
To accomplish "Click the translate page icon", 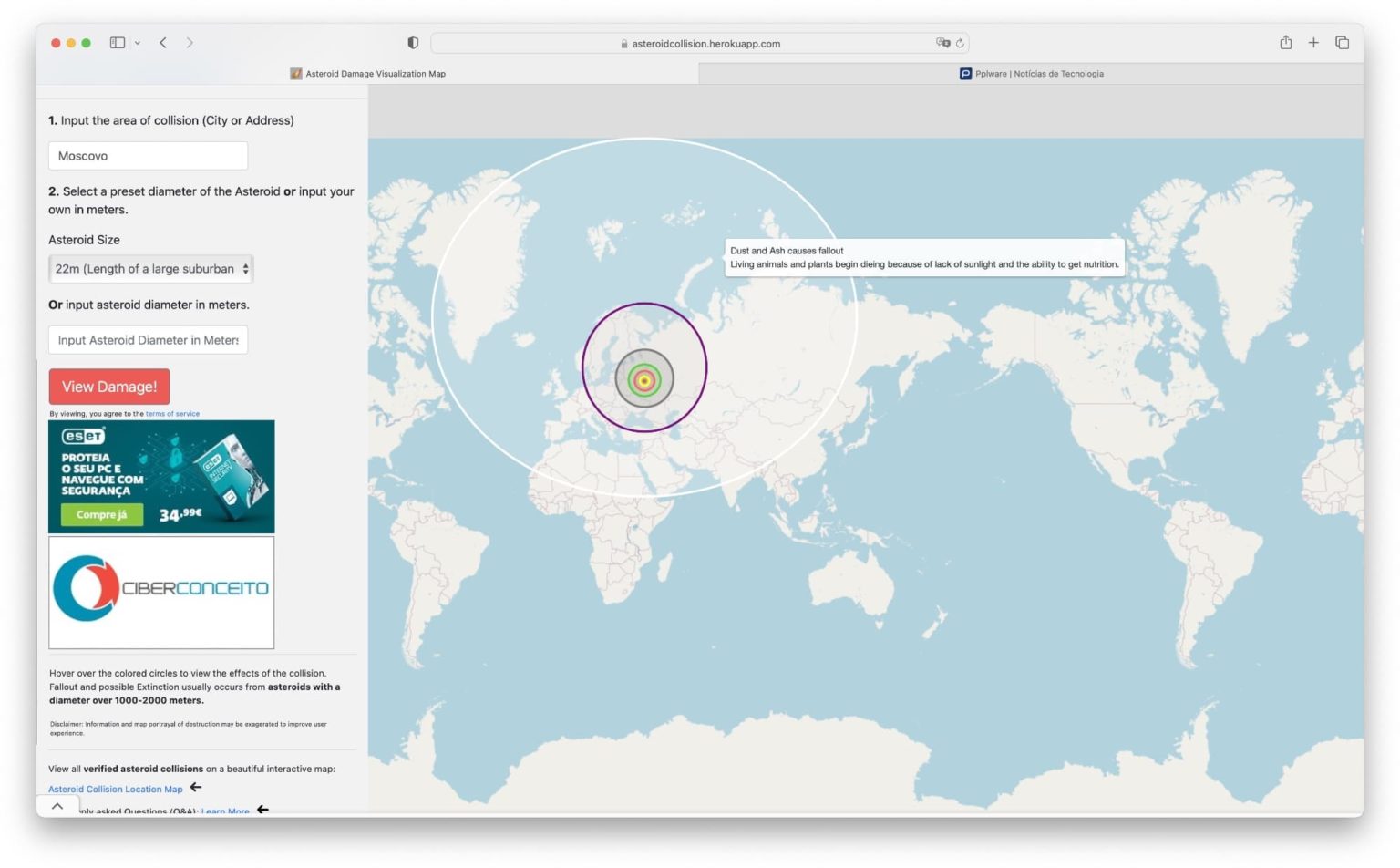I will 942,43.
